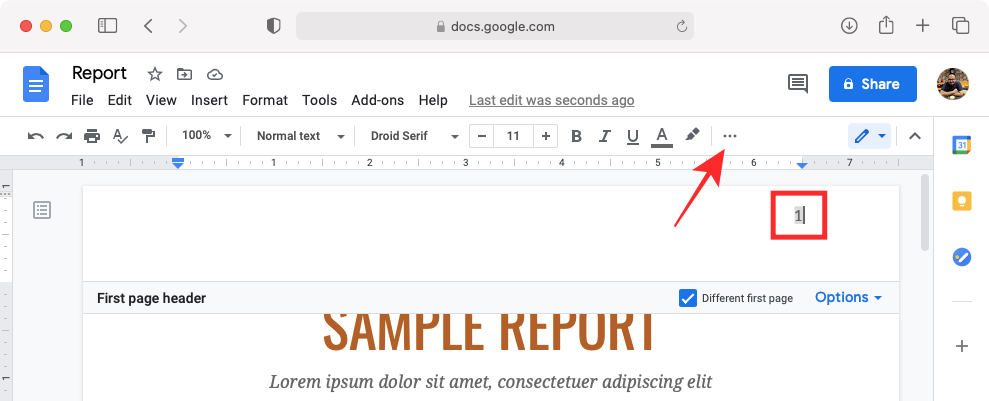
Task: Open Google Calendar side panel icon
Action: tap(961, 146)
